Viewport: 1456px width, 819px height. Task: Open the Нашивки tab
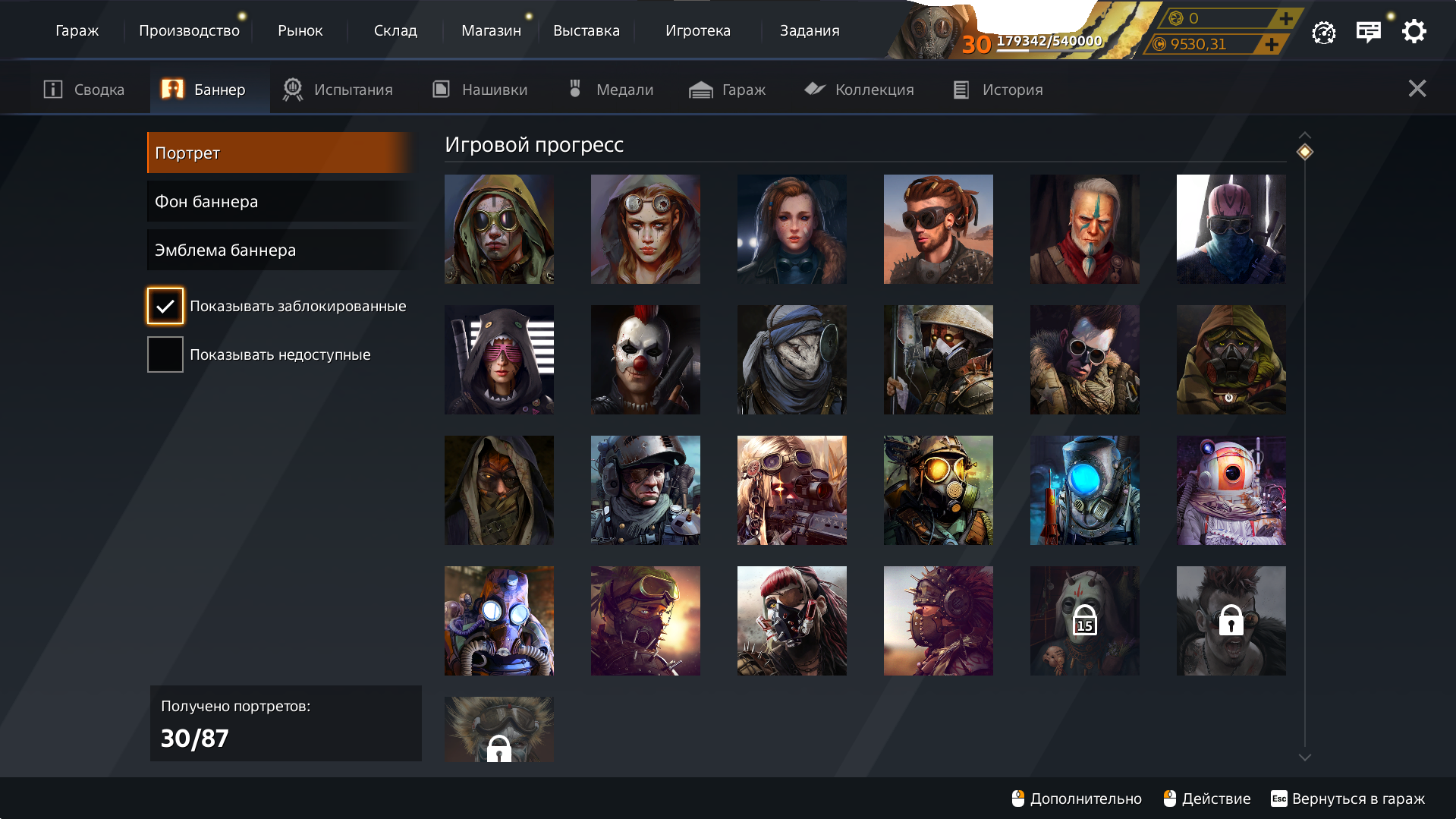[x=480, y=90]
